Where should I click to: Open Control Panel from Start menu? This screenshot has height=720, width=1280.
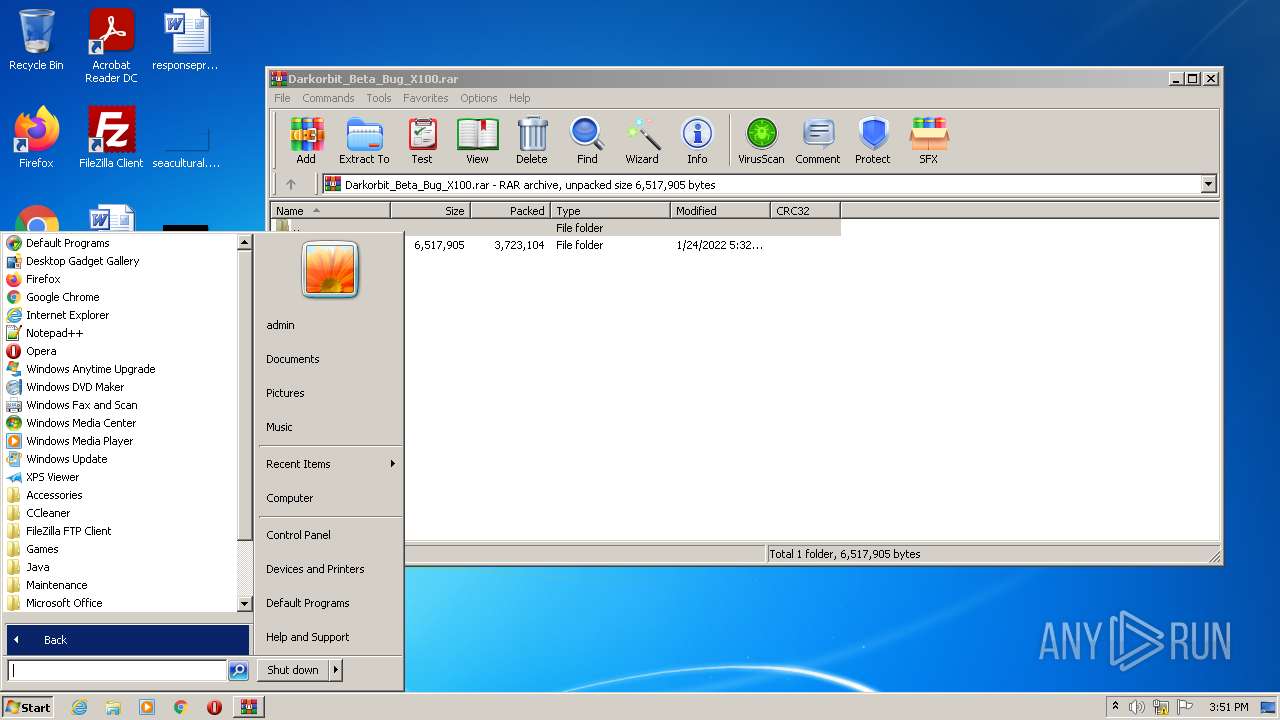tap(298, 535)
